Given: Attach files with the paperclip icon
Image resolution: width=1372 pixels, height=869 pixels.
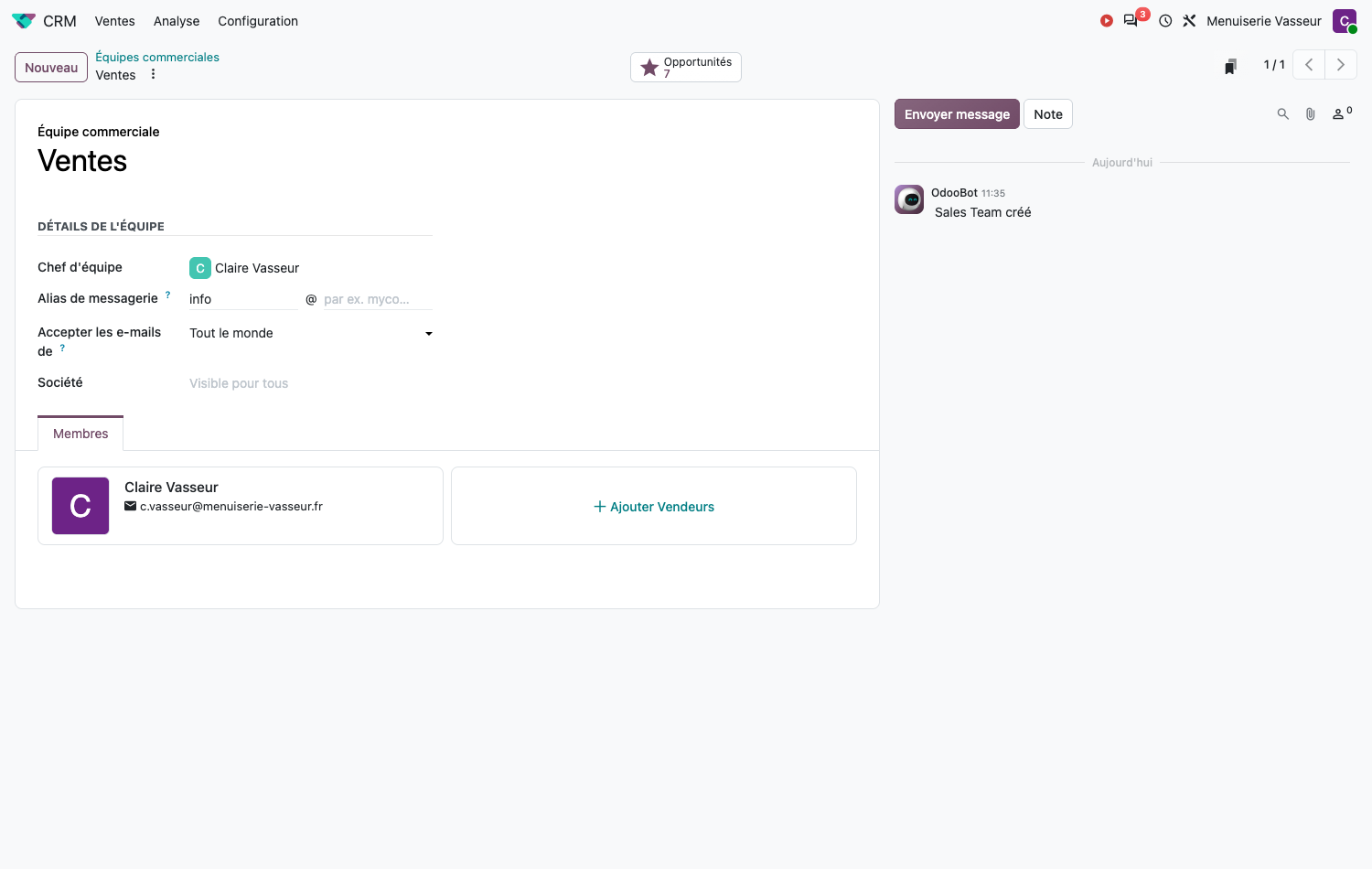Looking at the screenshot, I should tap(1311, 114).
